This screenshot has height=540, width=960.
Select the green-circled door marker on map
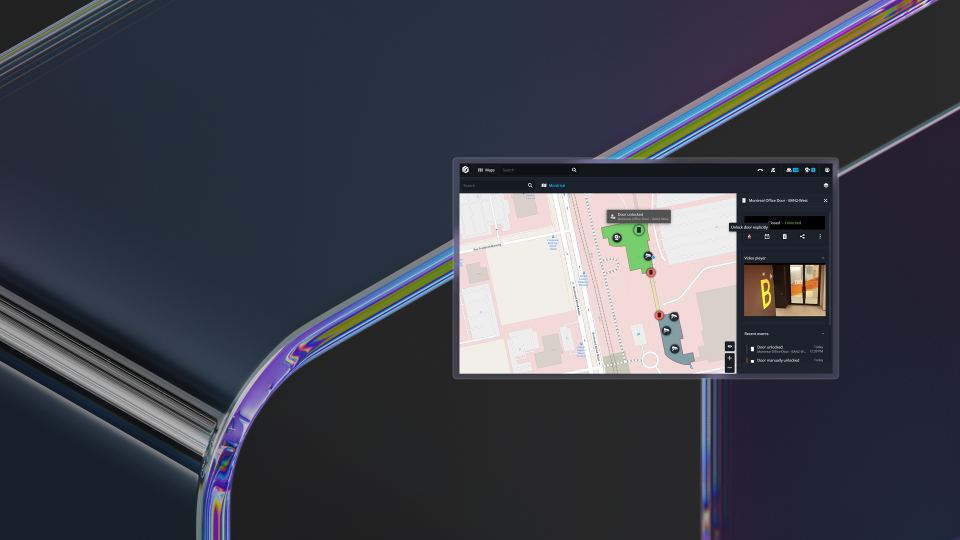pos(639,231)
